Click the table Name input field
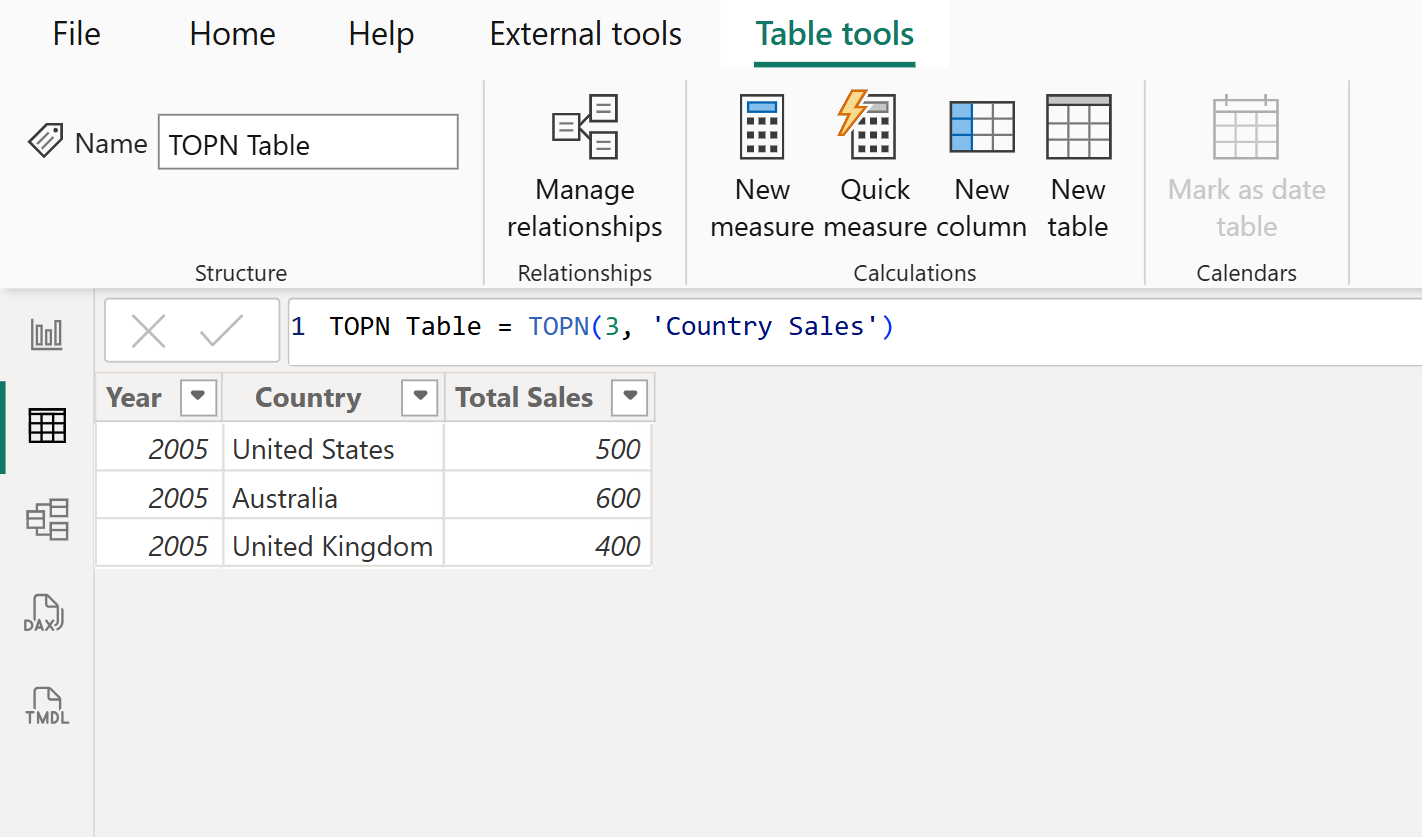This screenshot has height=837, width=1422. (307, 142)
